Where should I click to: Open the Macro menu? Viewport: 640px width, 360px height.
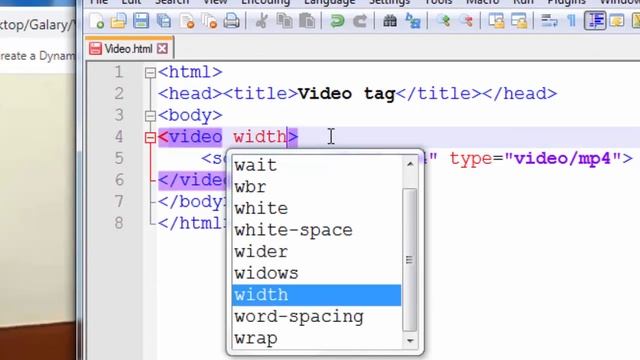pyautogui.click(x=482, y=2)
